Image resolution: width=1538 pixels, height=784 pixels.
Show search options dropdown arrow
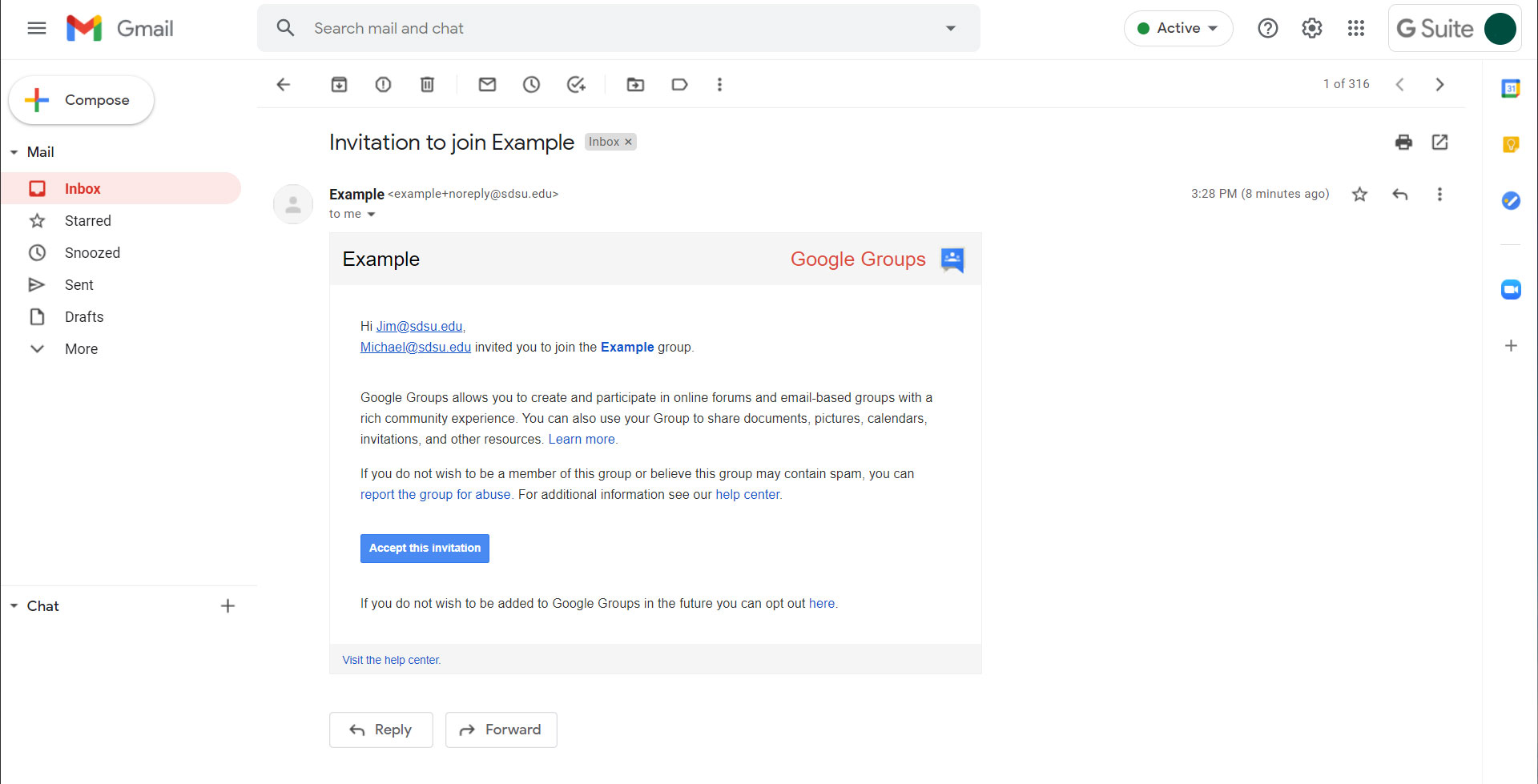[x=951, y=28]
